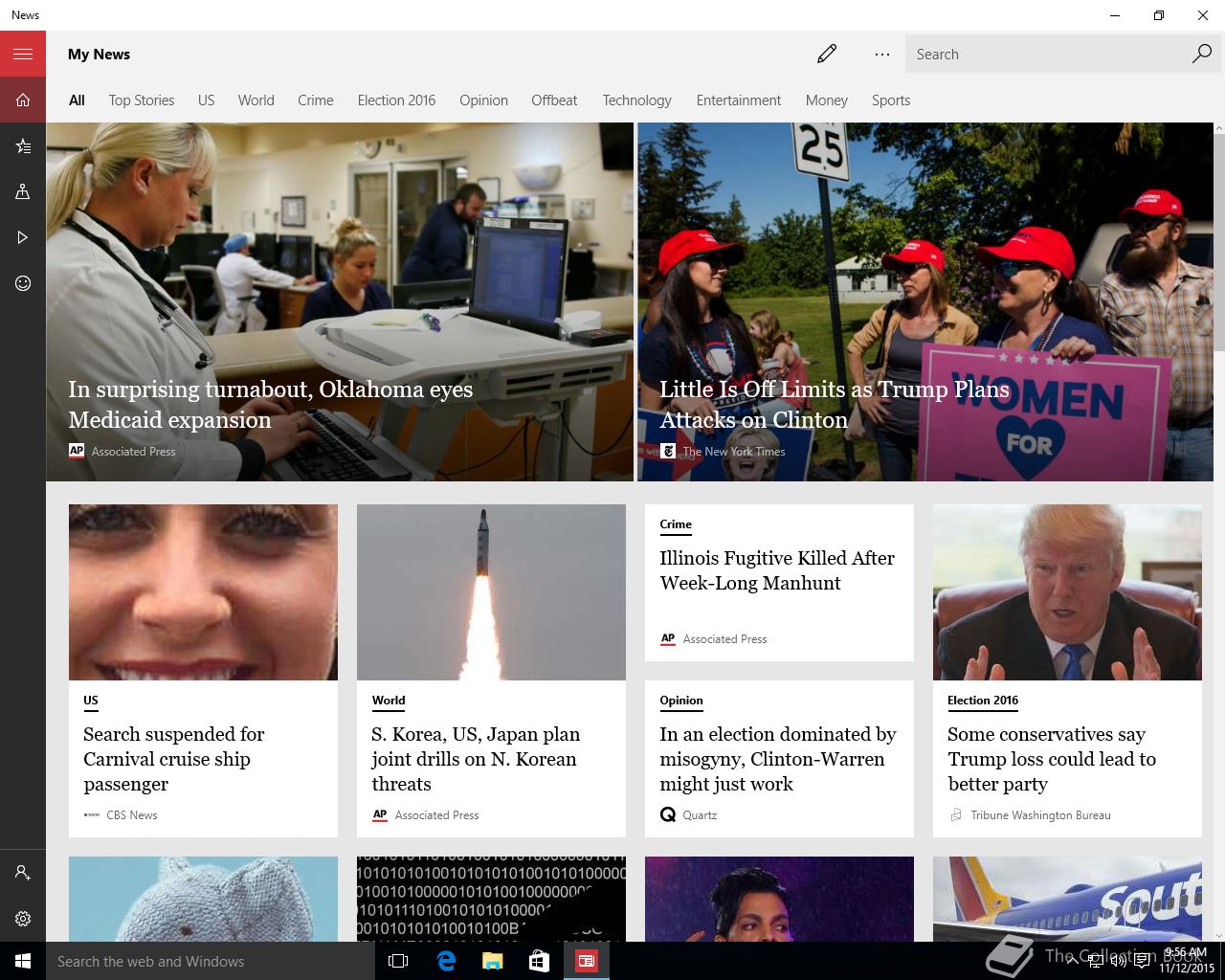Open the Windows Start menu
Screen dimensions: 1225x980
(23, 961)
